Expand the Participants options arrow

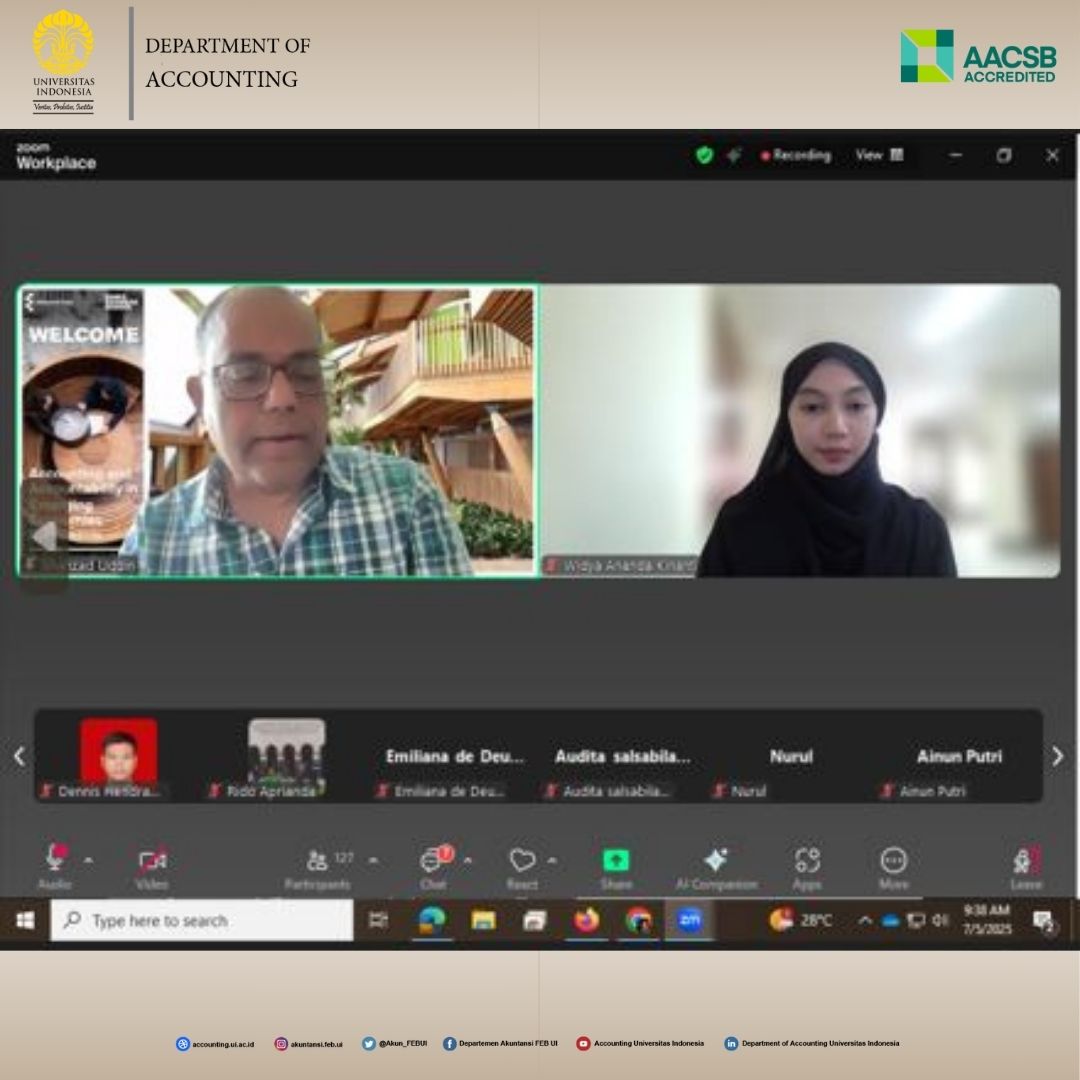pyautogui.click(x=373, y=860)
